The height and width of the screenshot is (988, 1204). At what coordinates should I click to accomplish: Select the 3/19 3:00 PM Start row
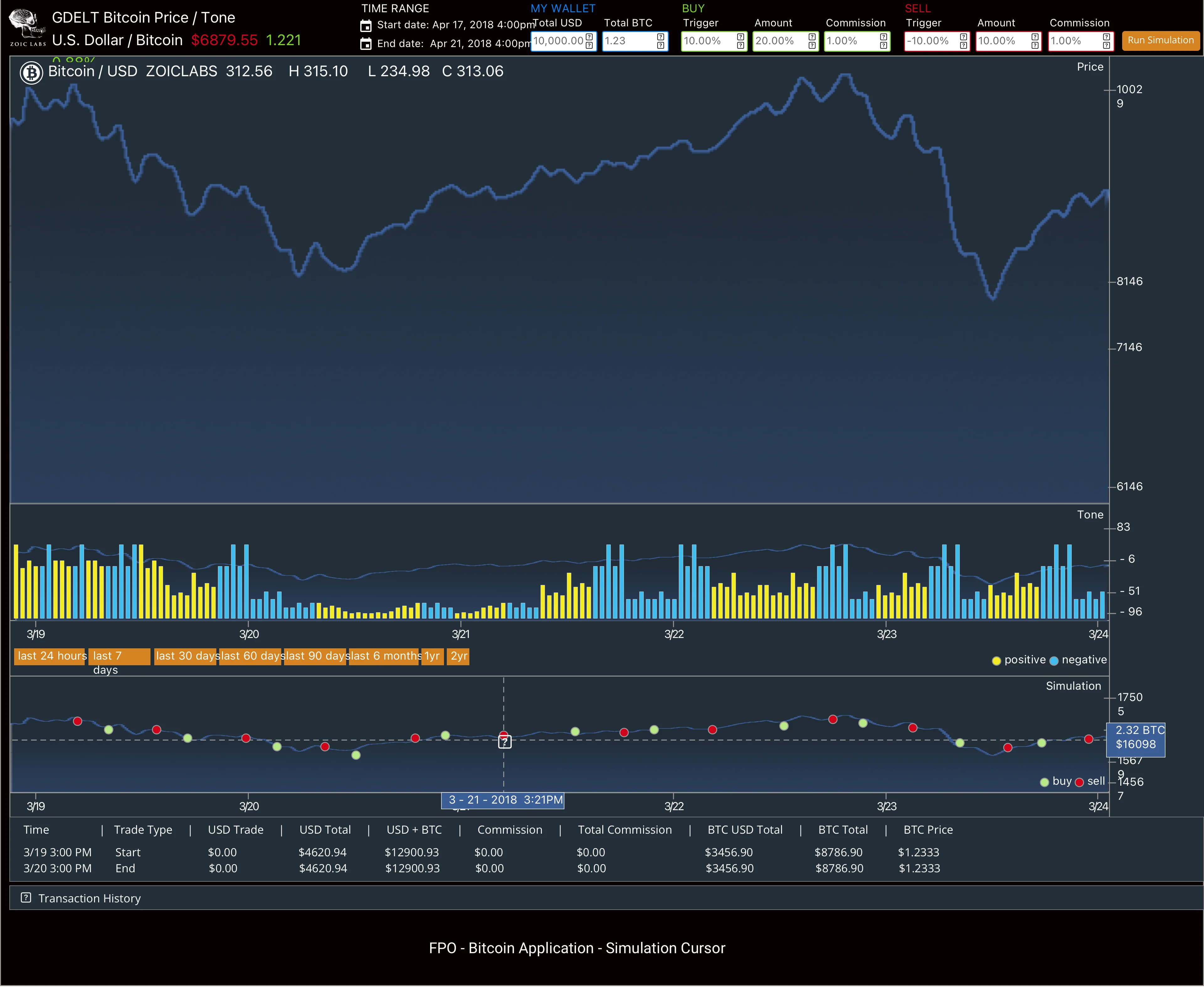coord(481,853)
